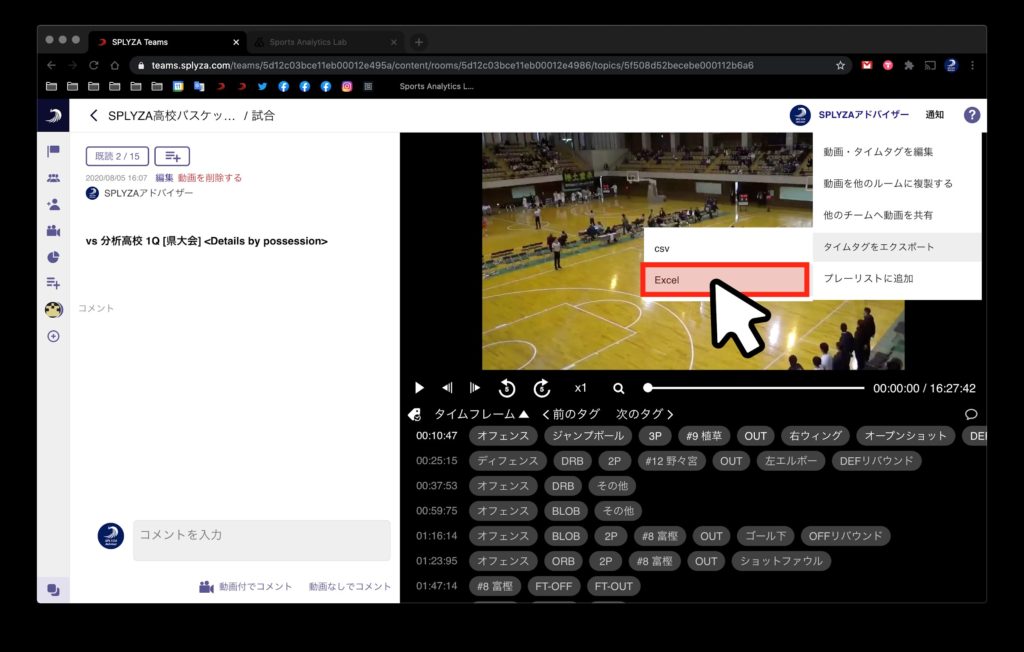The width and height of the screenshot is (1024, 652).
Task: Jump to the 00:37:53 timestamp
Action: click(x=436, y=486)
